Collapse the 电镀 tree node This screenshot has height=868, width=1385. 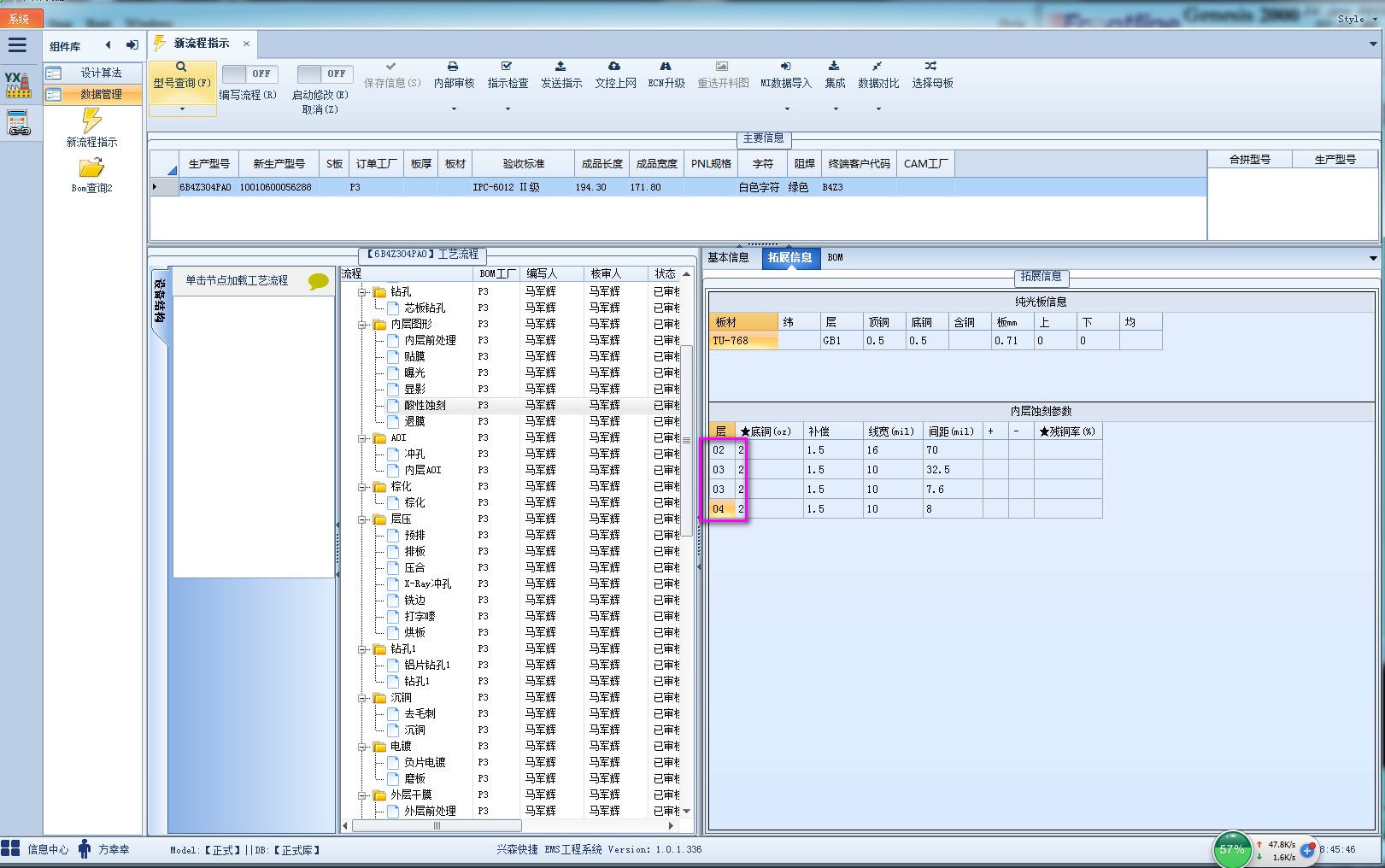point(362,747)
